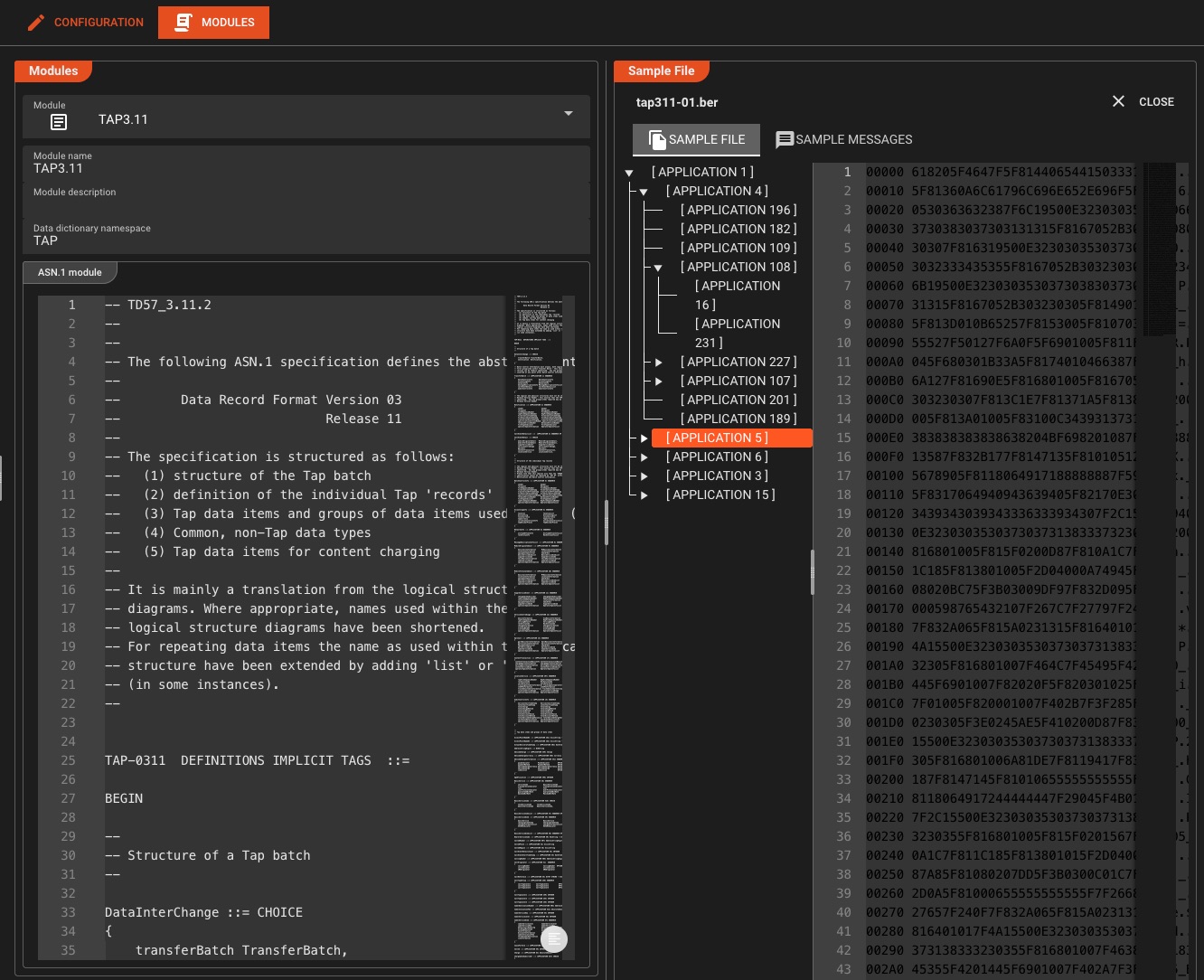Click the pencil icon next to CONFIGURATION
This screenshot has width=1204, height=980.
tap(35, 22)
